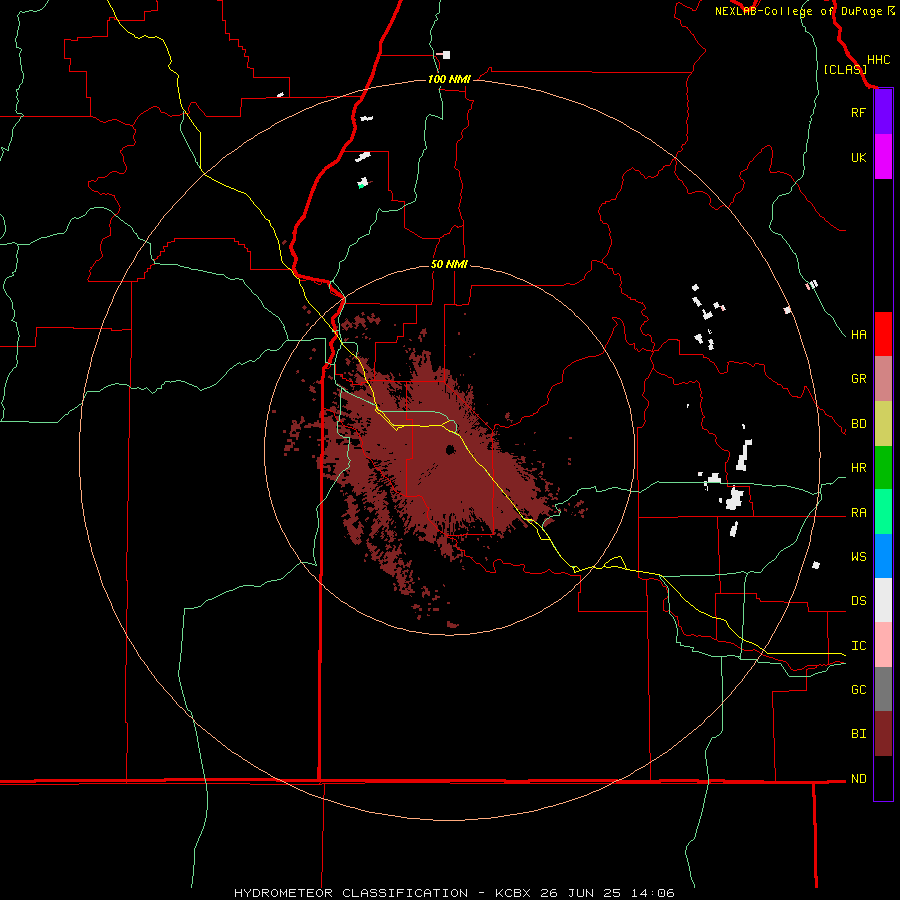Viewport: 900px width, 900px height.
Task: Click the DS legend label
Action: pyautogui.click(x=858, y=601)
